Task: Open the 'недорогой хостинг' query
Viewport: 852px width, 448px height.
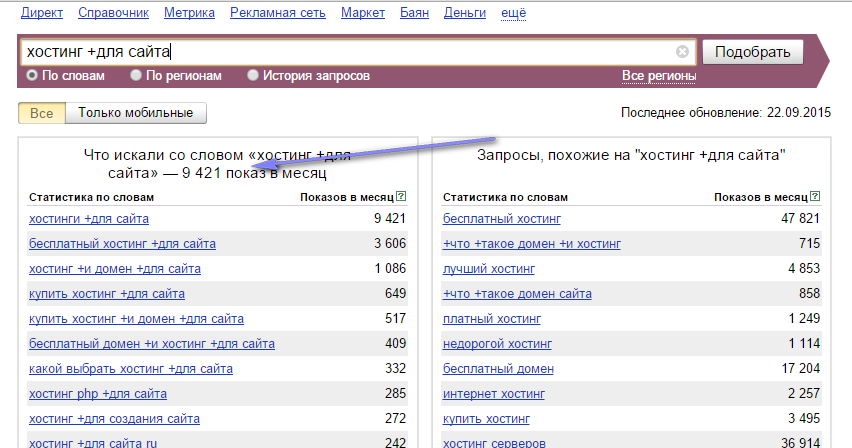Action: (497, 344)
